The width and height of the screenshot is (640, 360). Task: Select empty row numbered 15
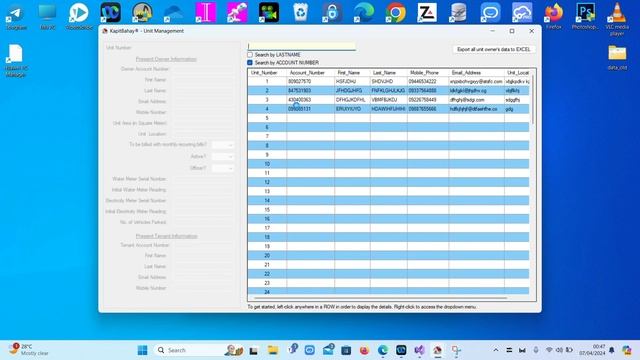click(389, 210)
